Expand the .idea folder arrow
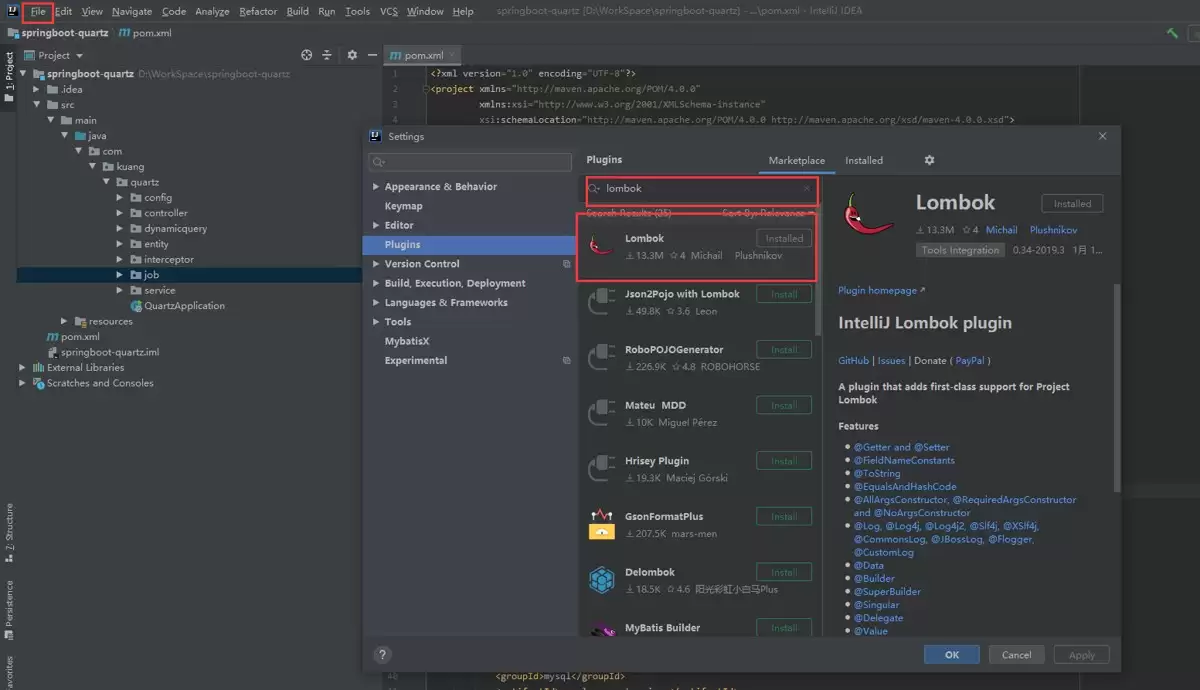The height and width of the screenshot is (690, 1200). (37, 89)
